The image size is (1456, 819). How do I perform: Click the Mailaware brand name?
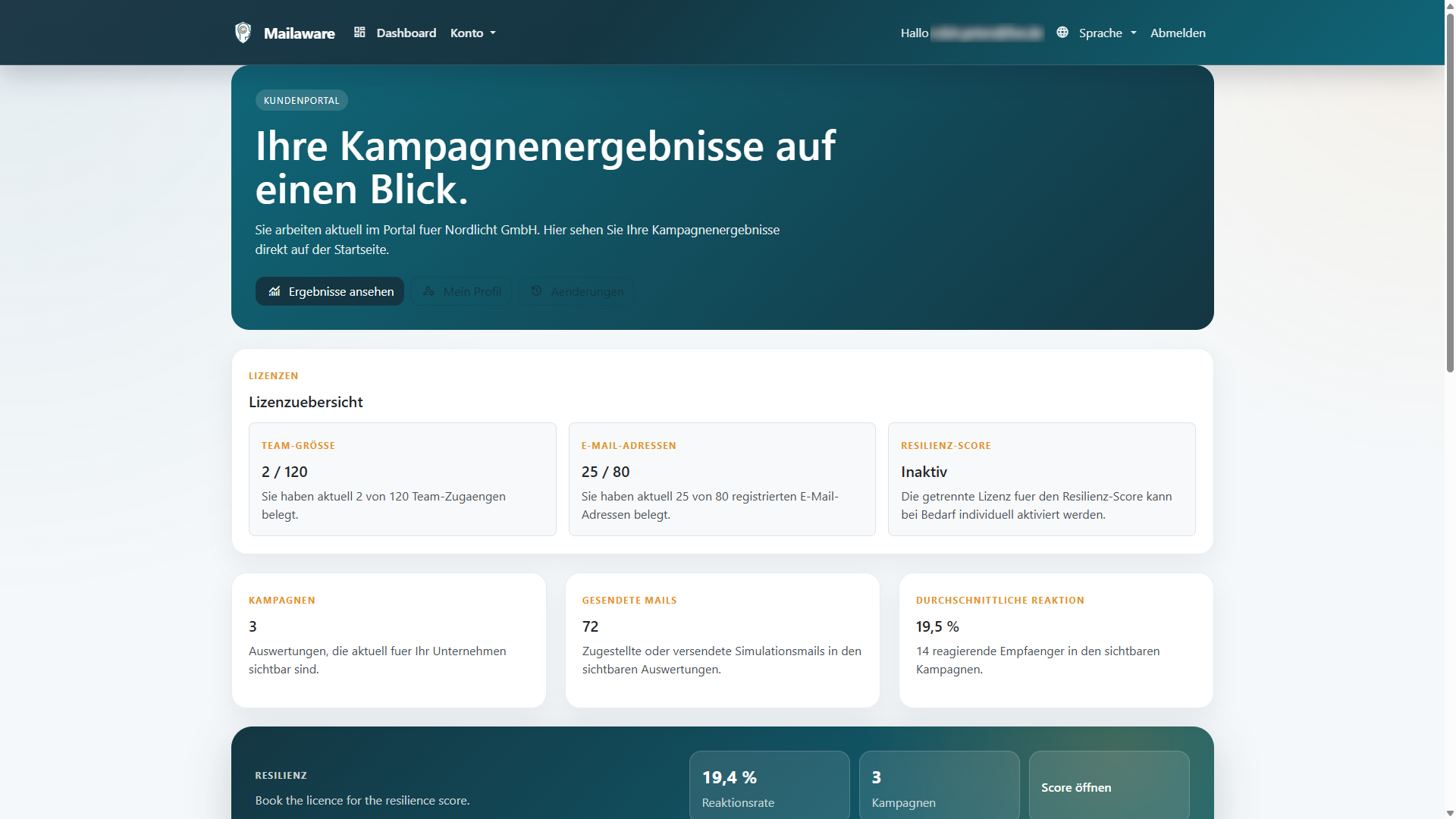(x=299, y=33)
